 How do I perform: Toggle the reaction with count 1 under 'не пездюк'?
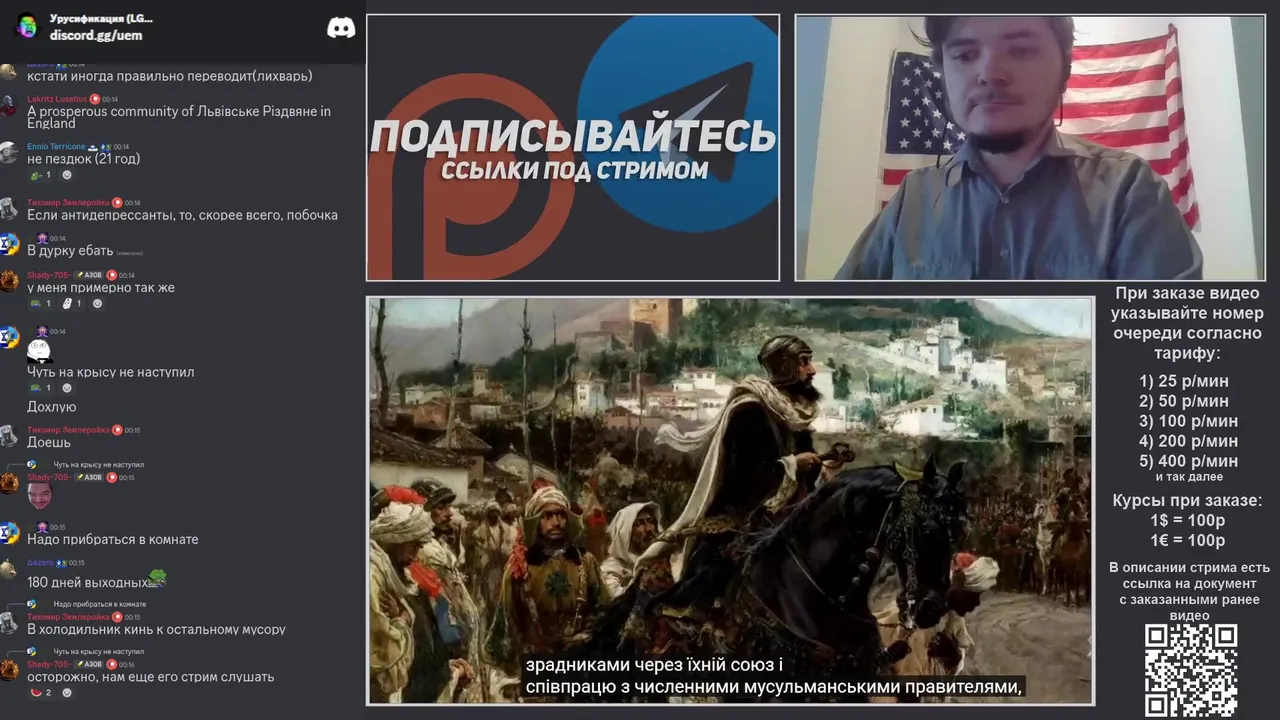tap(40, 175)
